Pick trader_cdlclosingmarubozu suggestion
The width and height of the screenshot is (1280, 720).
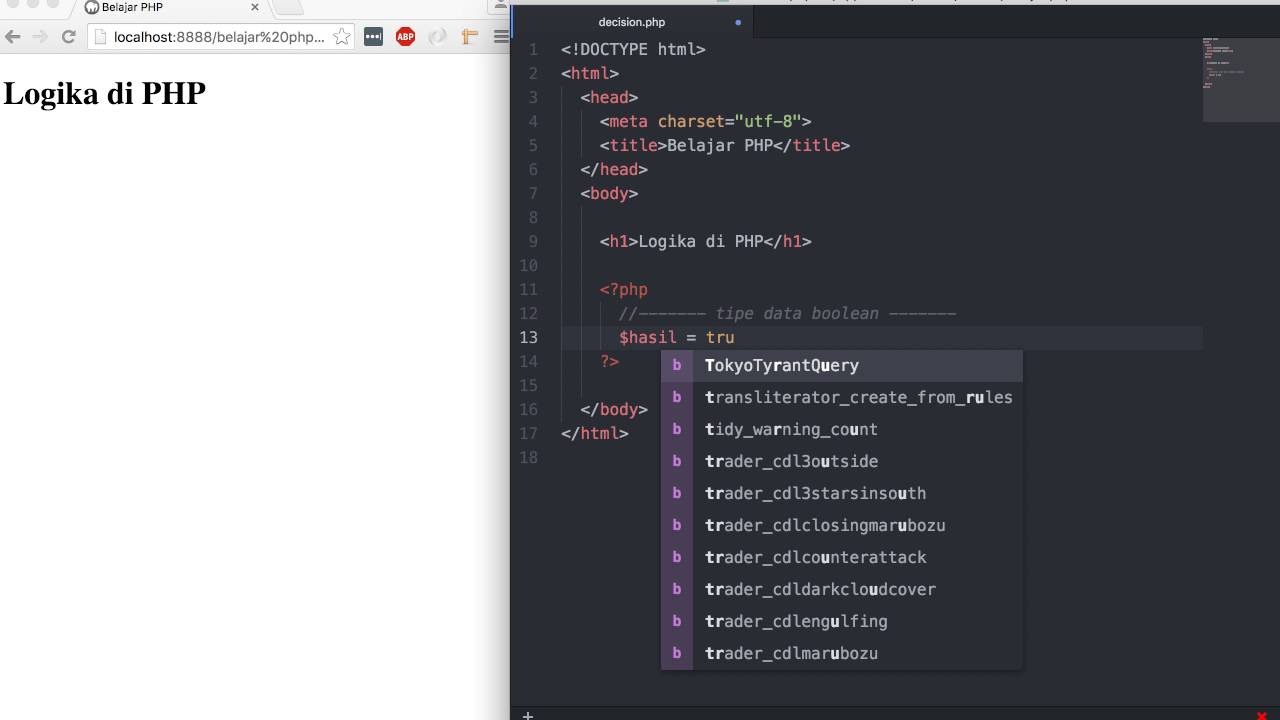click(842, 525)
